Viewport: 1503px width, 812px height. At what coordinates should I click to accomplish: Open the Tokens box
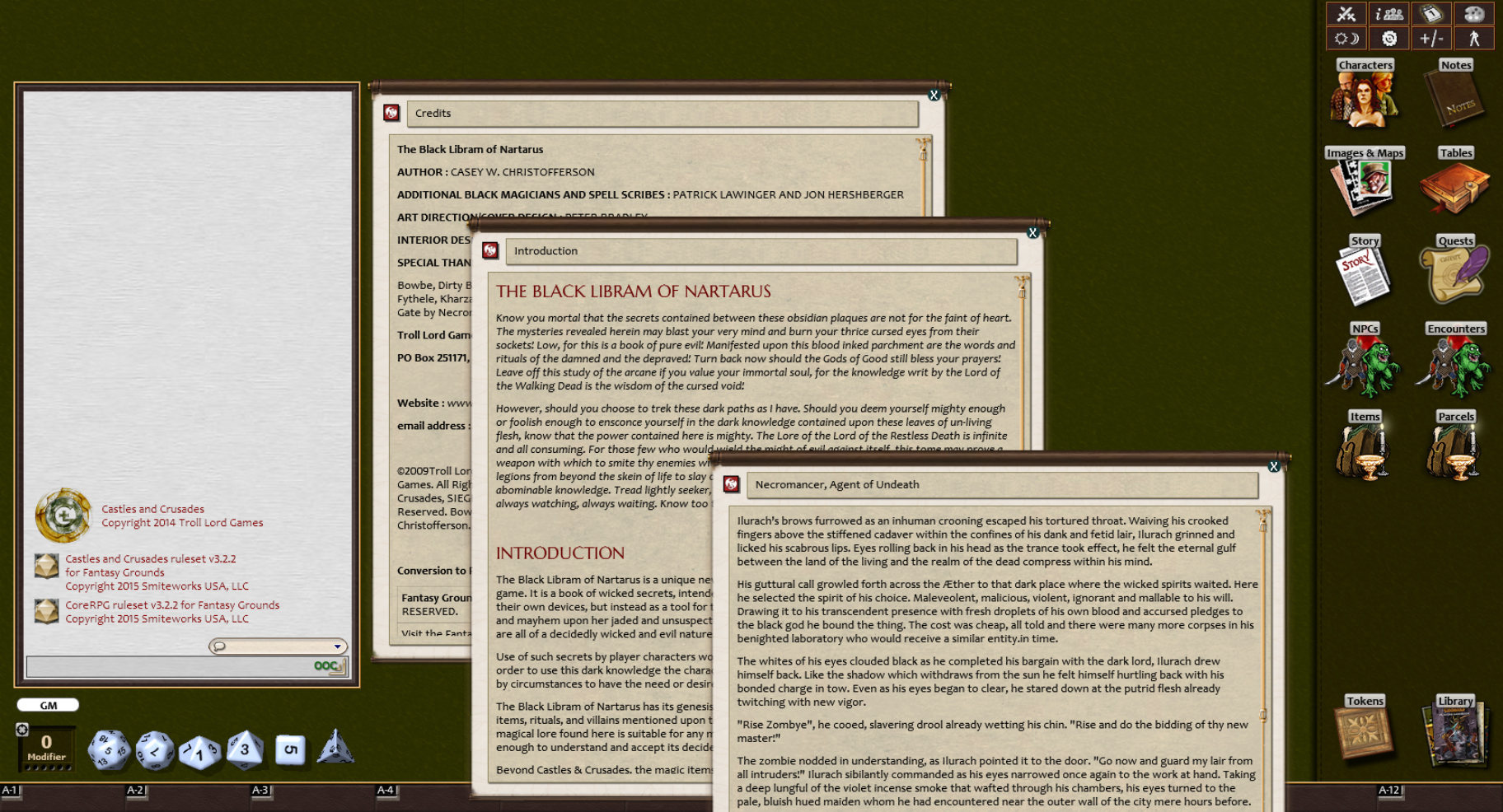click(1365, 730)
